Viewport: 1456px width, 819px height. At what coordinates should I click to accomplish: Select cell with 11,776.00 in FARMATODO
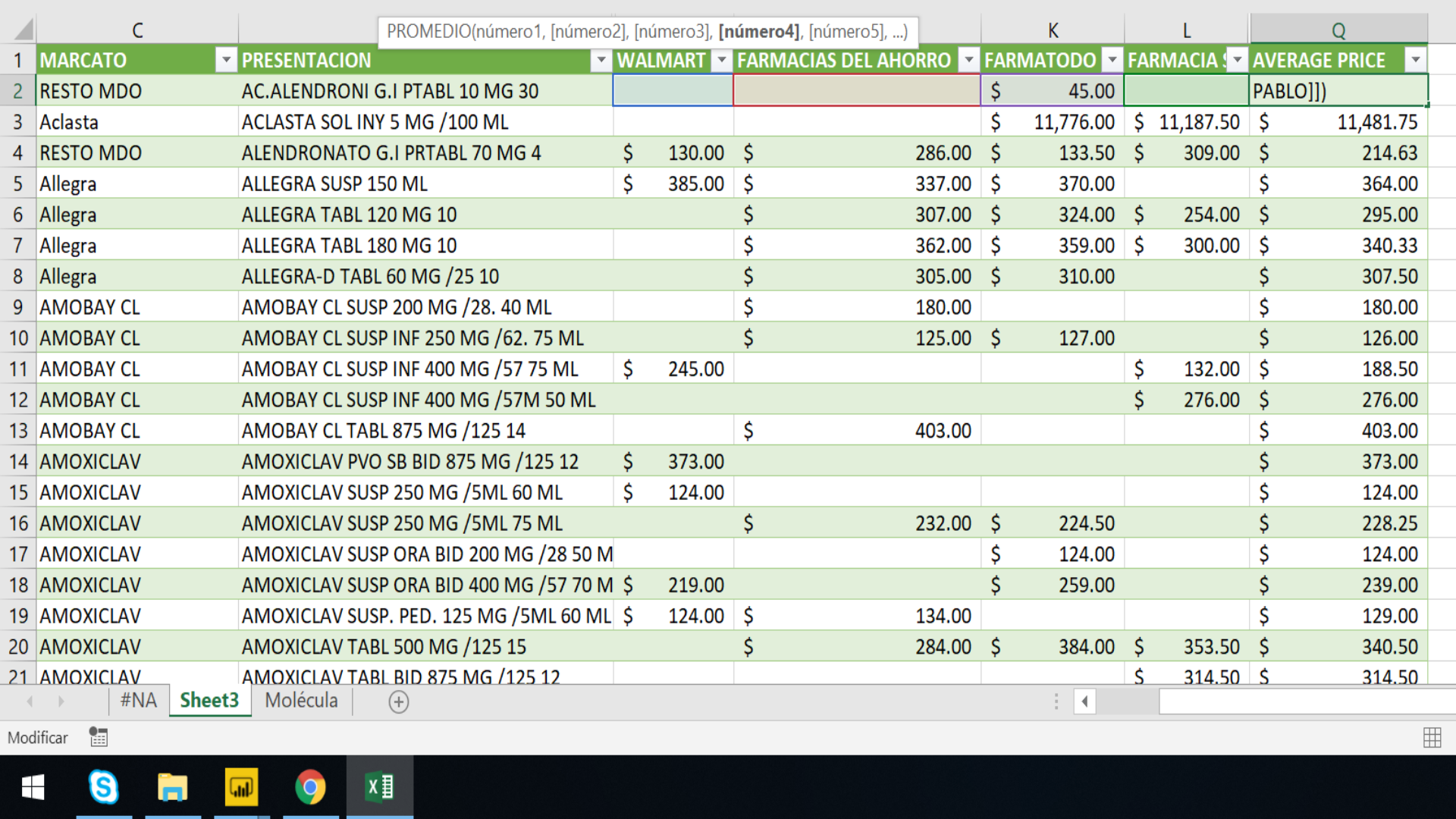click(1053, 121)
